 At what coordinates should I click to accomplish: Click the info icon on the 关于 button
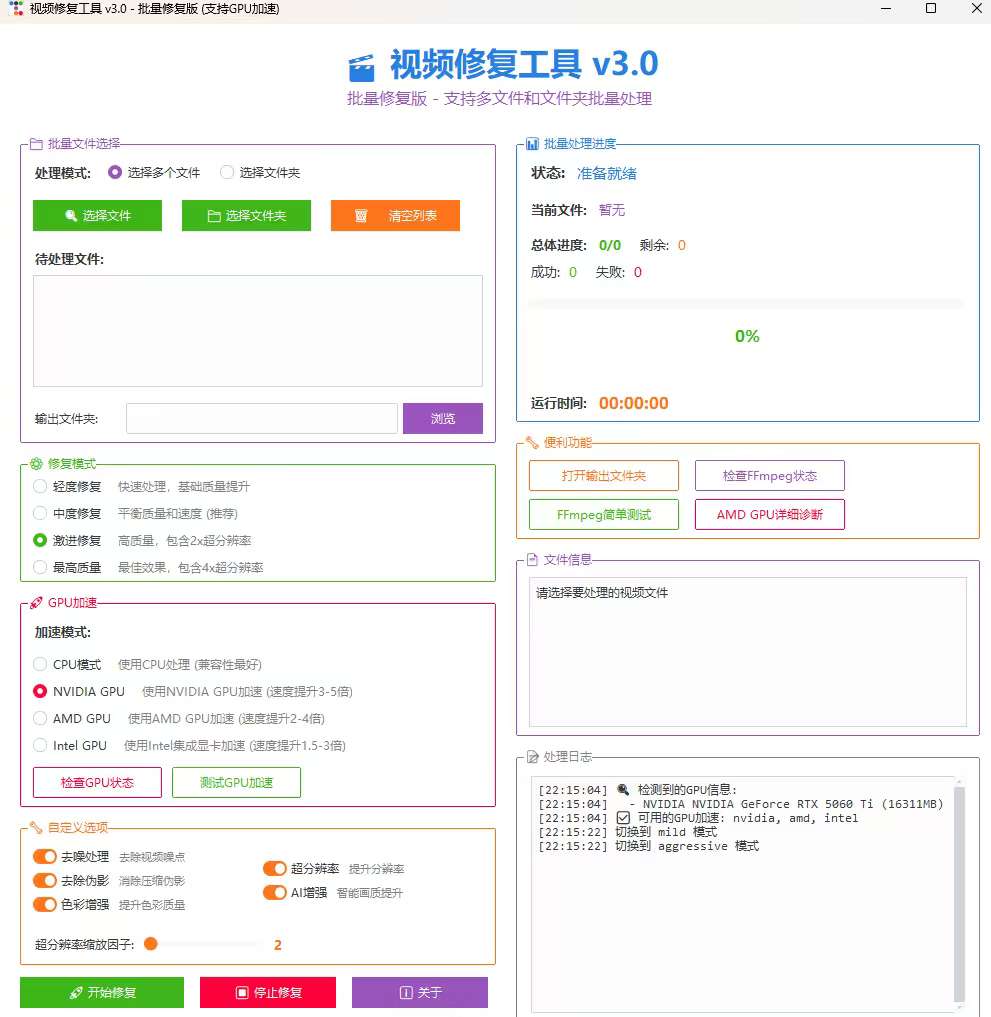406,992
